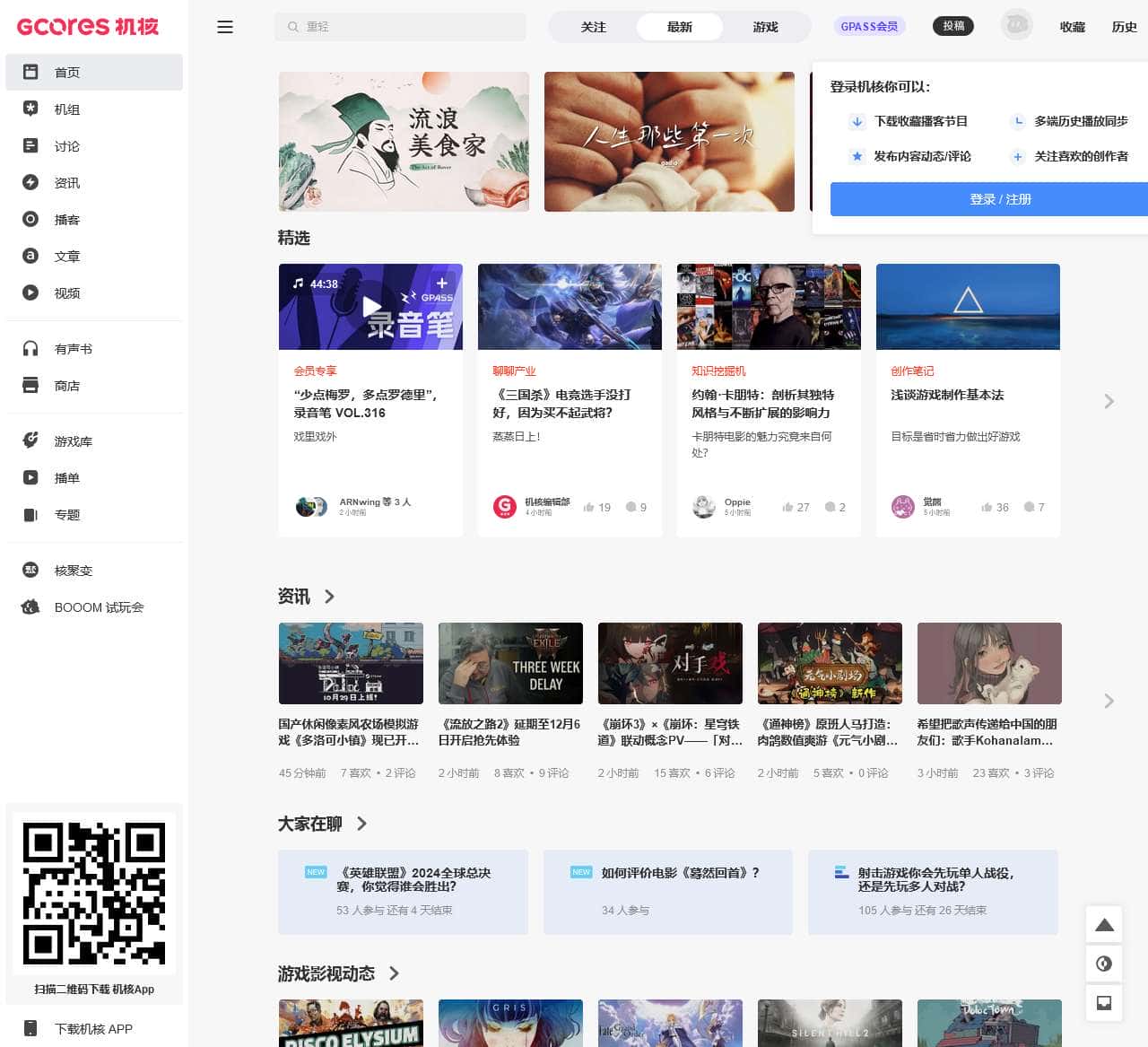Expand 资讯 section with chevron arrow
The height and width of the screenshot is (1047, 1148).
click(329, 597)
